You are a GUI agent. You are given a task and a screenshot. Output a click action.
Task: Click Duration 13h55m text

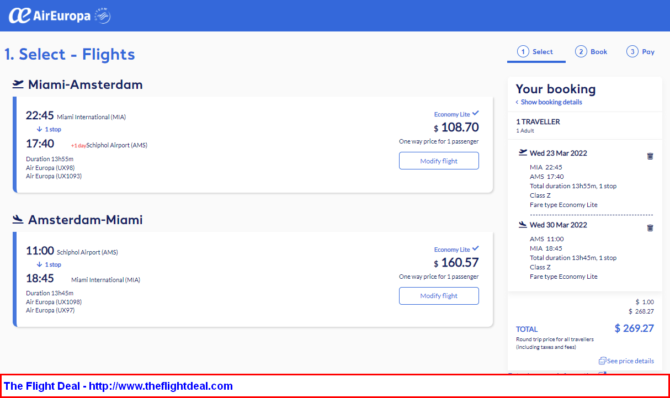pyautogui.click(x=50, y=159)
